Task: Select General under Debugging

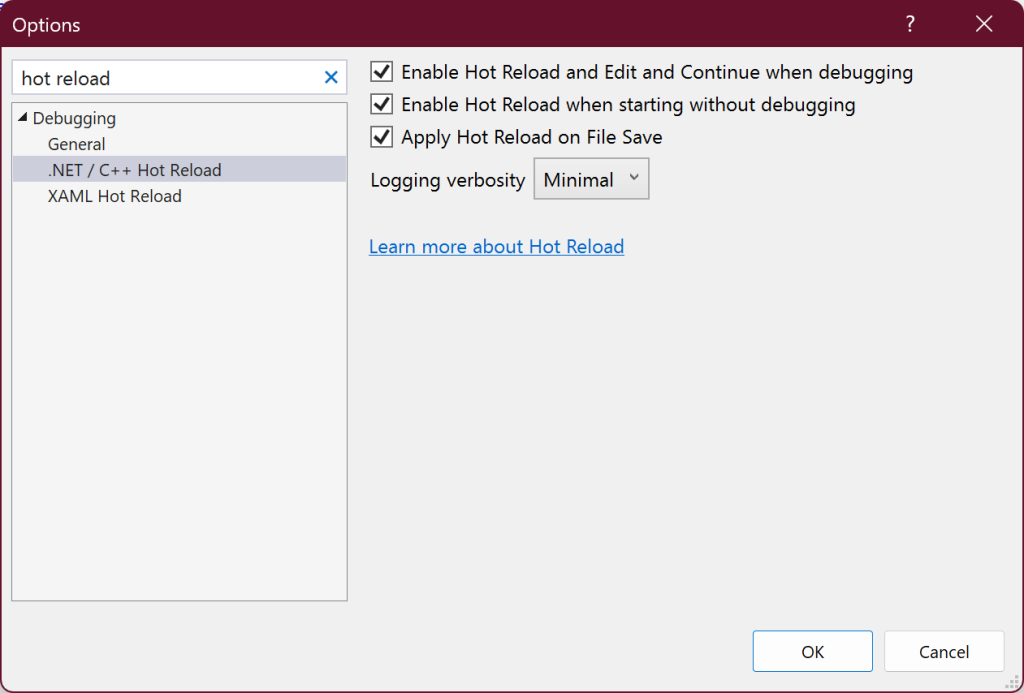Action: click(77, 143)
